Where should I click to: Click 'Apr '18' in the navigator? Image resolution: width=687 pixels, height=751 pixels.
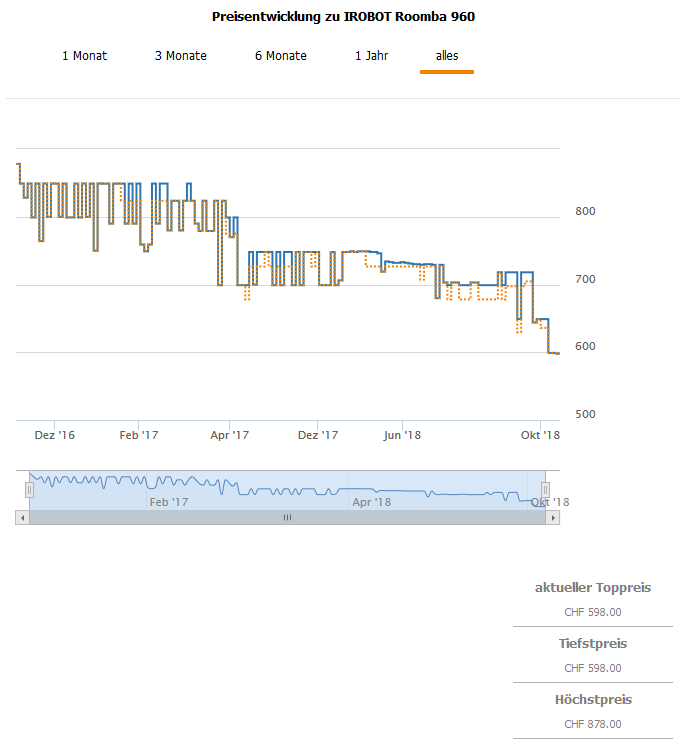tap(371, 502)
